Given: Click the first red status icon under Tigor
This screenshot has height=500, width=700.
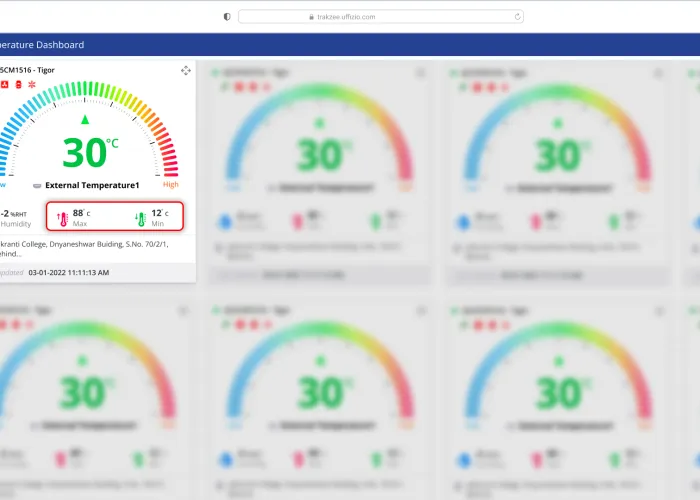Looking at the screenshot, I should click(x=5, y=85).
